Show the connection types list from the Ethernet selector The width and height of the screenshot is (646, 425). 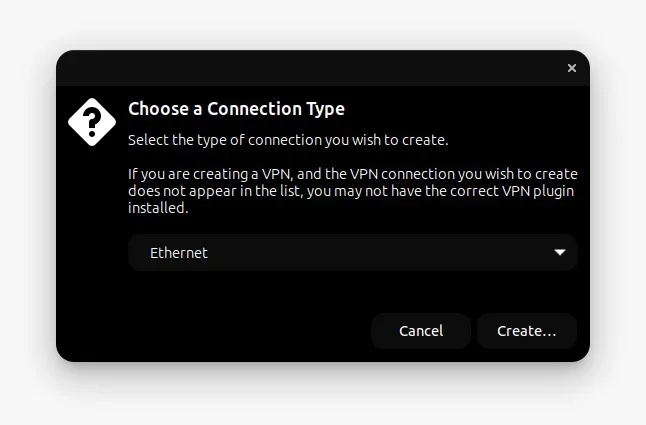coord(353,252)
